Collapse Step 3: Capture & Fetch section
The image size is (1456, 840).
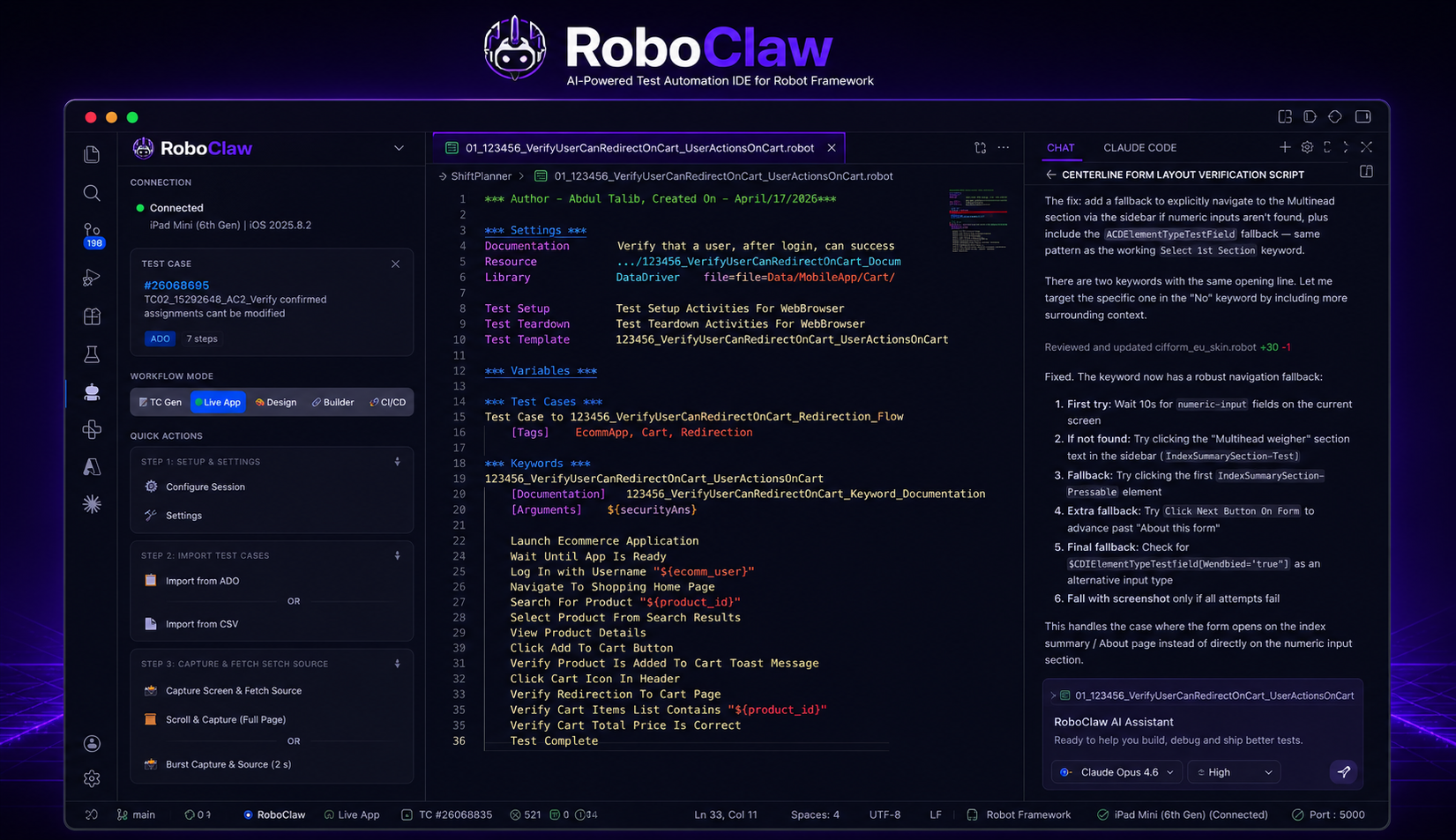pos(397,664)
